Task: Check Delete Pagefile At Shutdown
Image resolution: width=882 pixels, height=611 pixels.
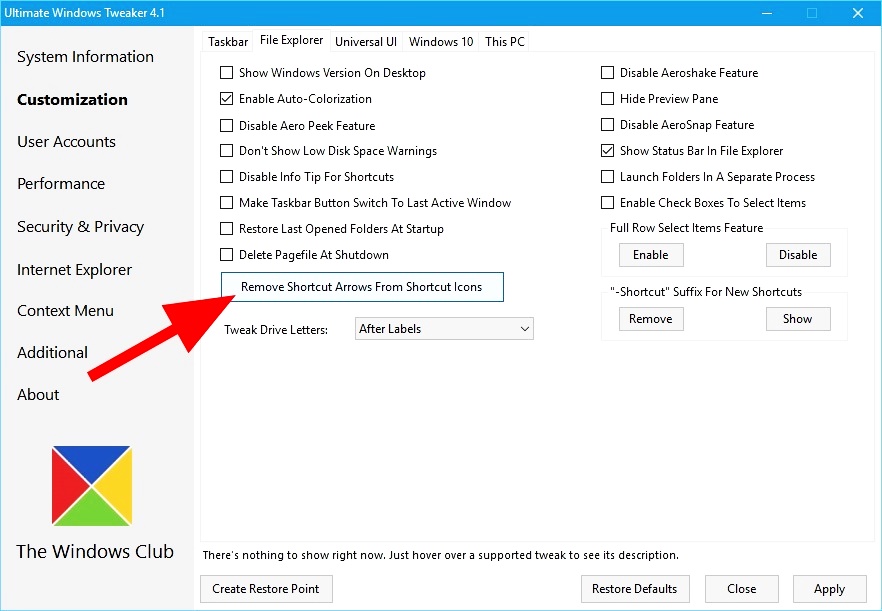Action: point(226,254)
